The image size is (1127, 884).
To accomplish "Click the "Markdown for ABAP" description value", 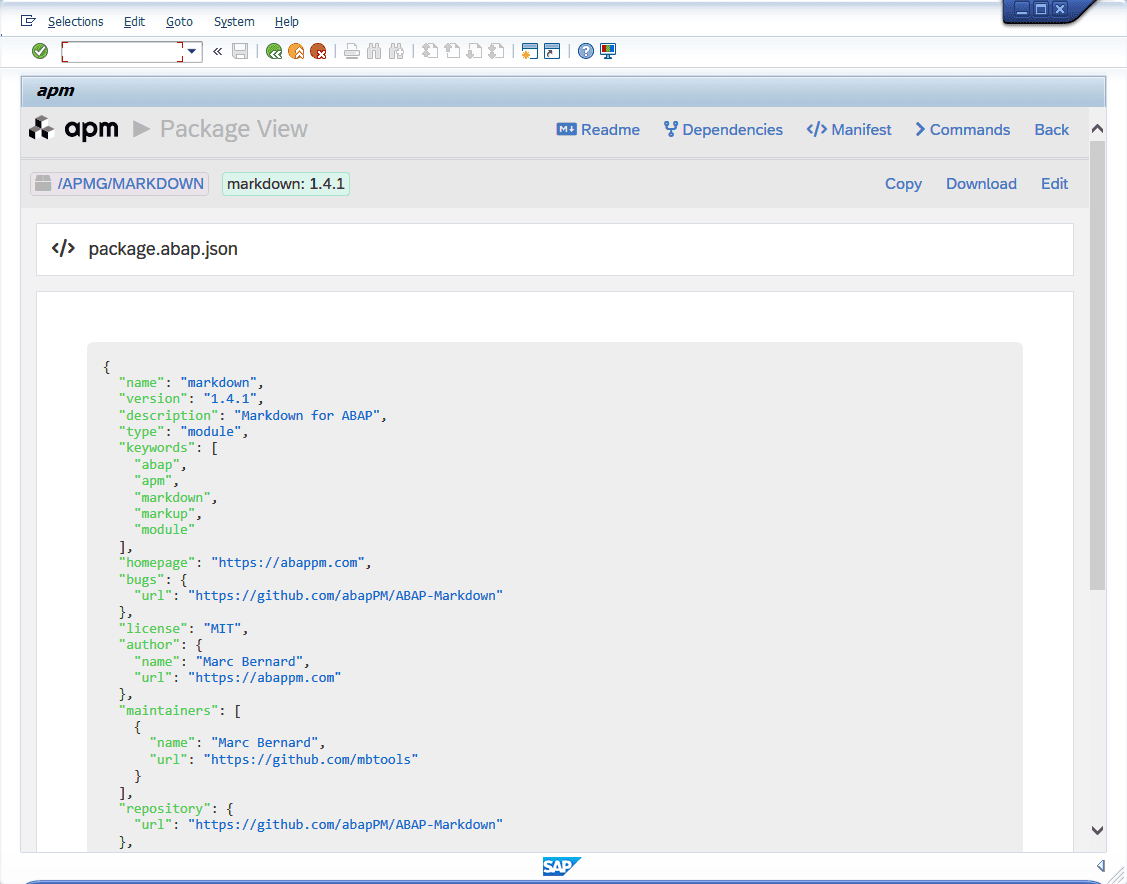I will click(307, 415).
